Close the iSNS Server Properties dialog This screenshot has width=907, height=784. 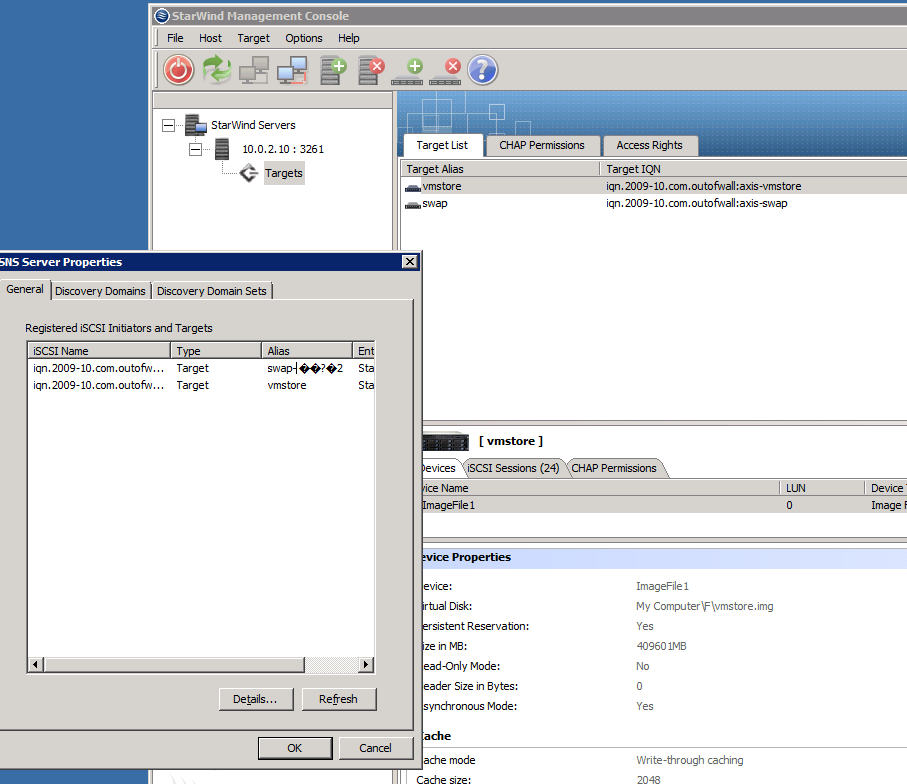[410, 262]
